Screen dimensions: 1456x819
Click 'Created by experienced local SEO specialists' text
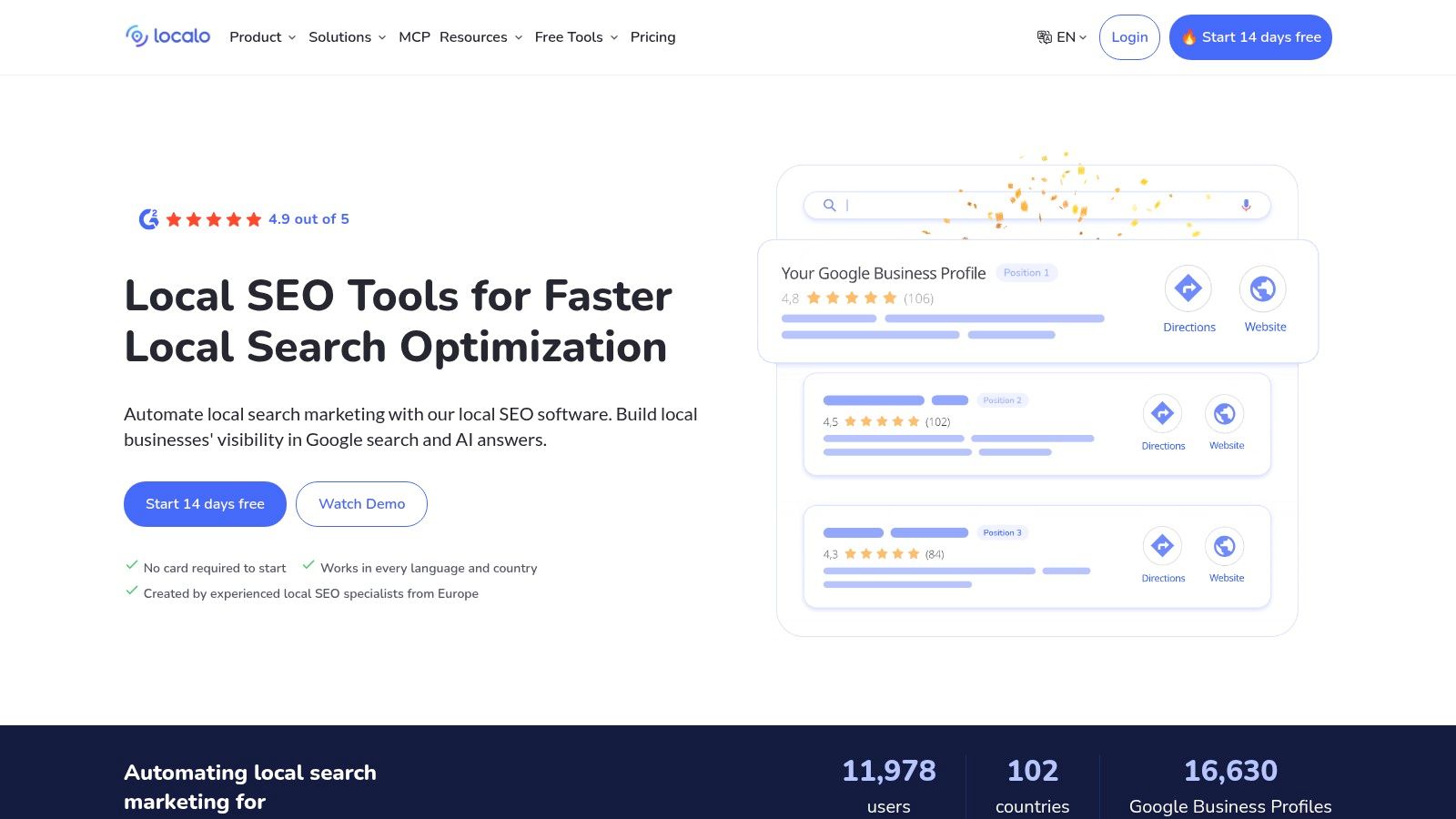click(x=311, y=593)
